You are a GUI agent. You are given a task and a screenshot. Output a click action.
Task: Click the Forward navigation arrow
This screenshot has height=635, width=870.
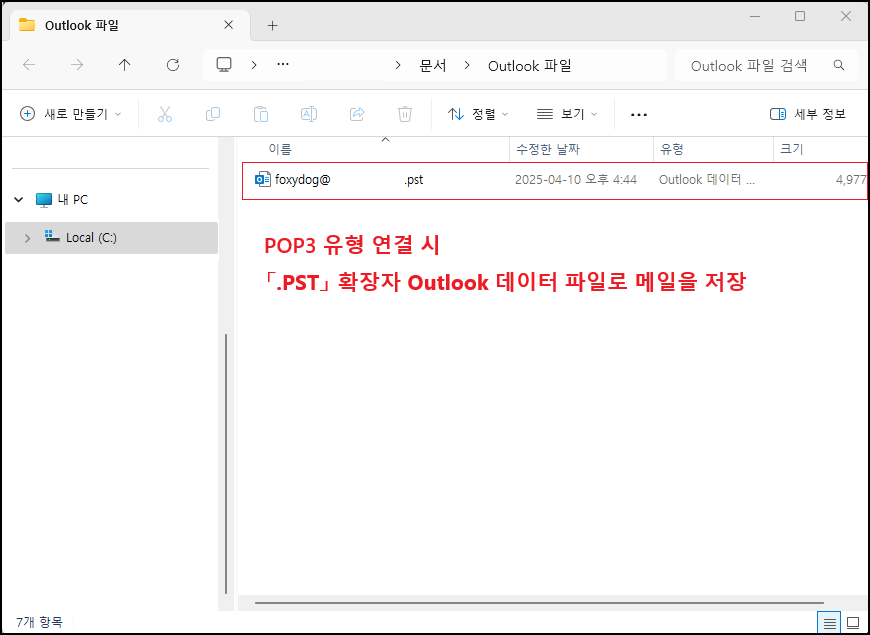coord(77,65)
